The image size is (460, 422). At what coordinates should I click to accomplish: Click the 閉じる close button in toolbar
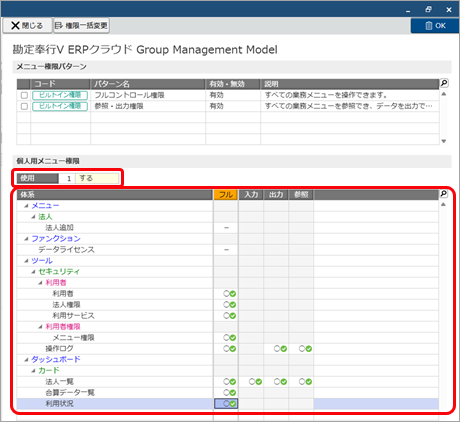tap(27, 25)
